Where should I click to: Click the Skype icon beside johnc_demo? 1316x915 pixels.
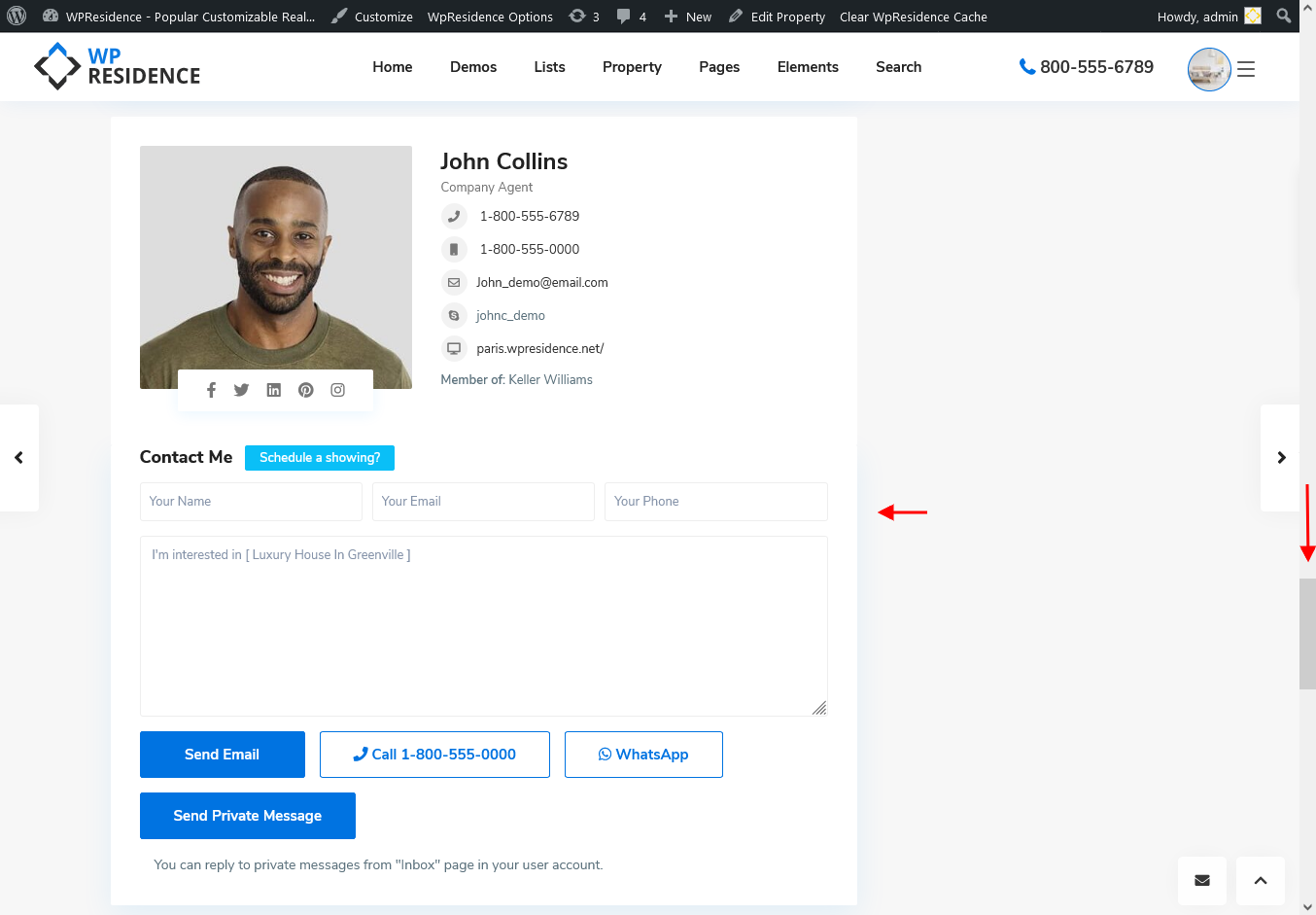tap(454, 315)
